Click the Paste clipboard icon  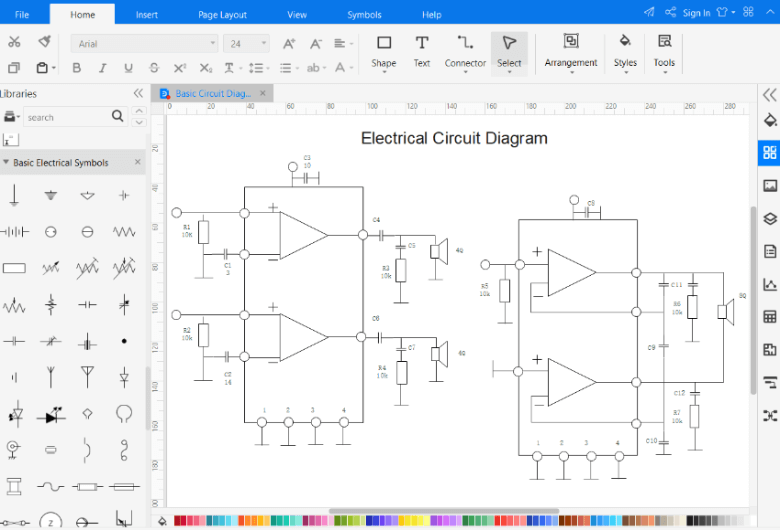[x=43, y=68]
